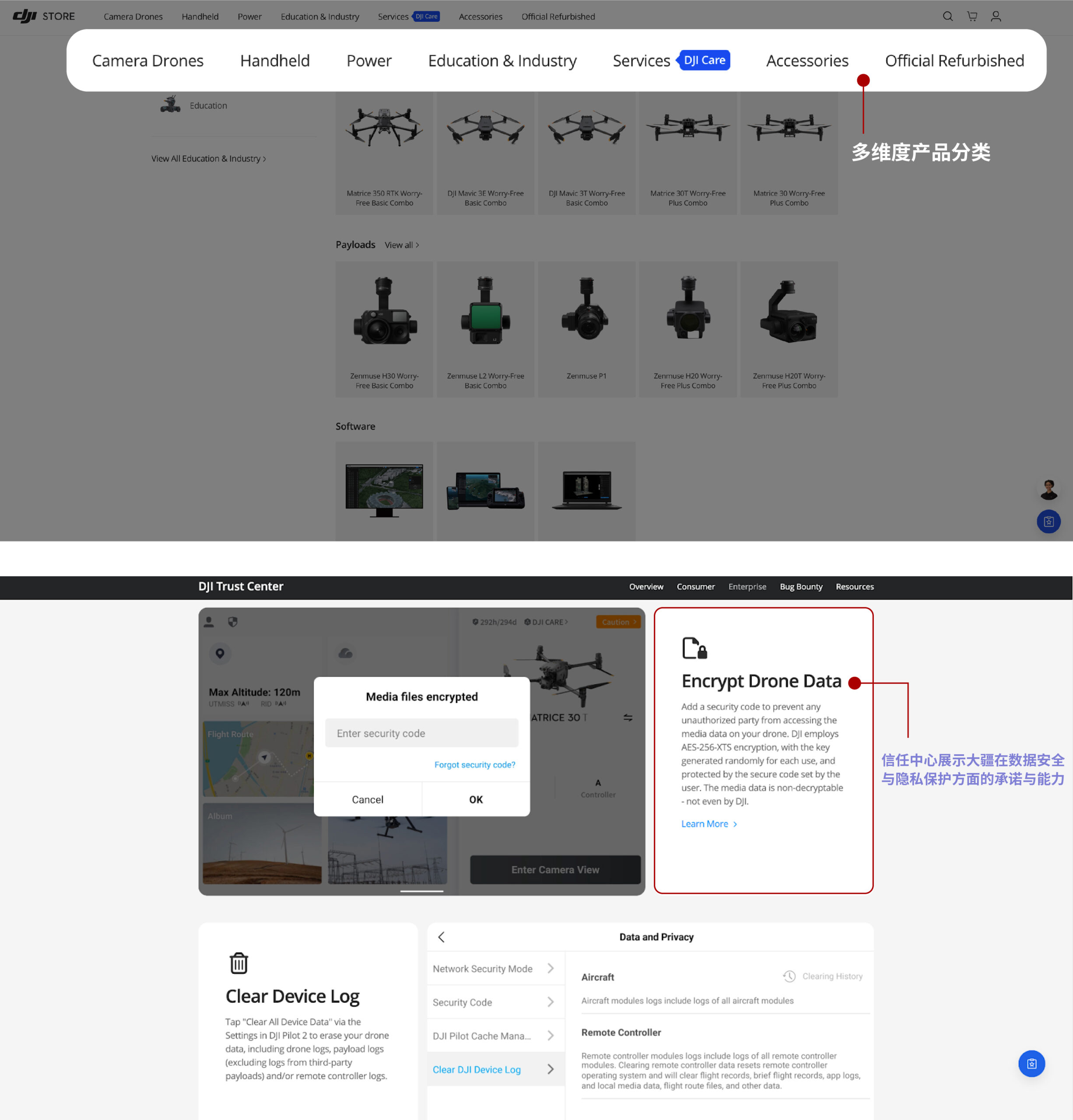Open the user account icon
The height and width of the screenshot is (1120, 1073).
point(996,16)
